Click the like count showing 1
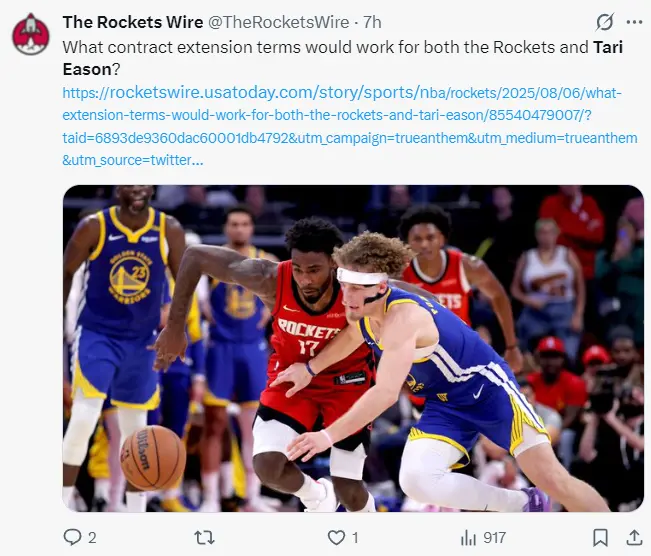651x556 pixels. [355, 538]
